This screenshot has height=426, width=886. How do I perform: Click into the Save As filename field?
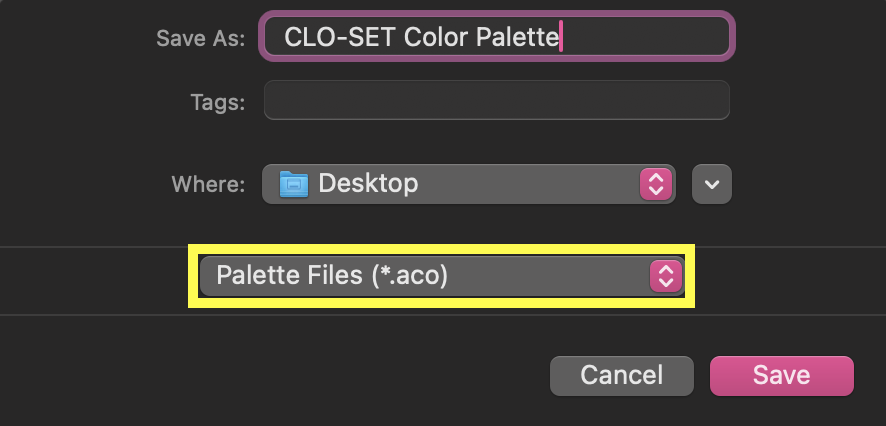tap(497, 37)
